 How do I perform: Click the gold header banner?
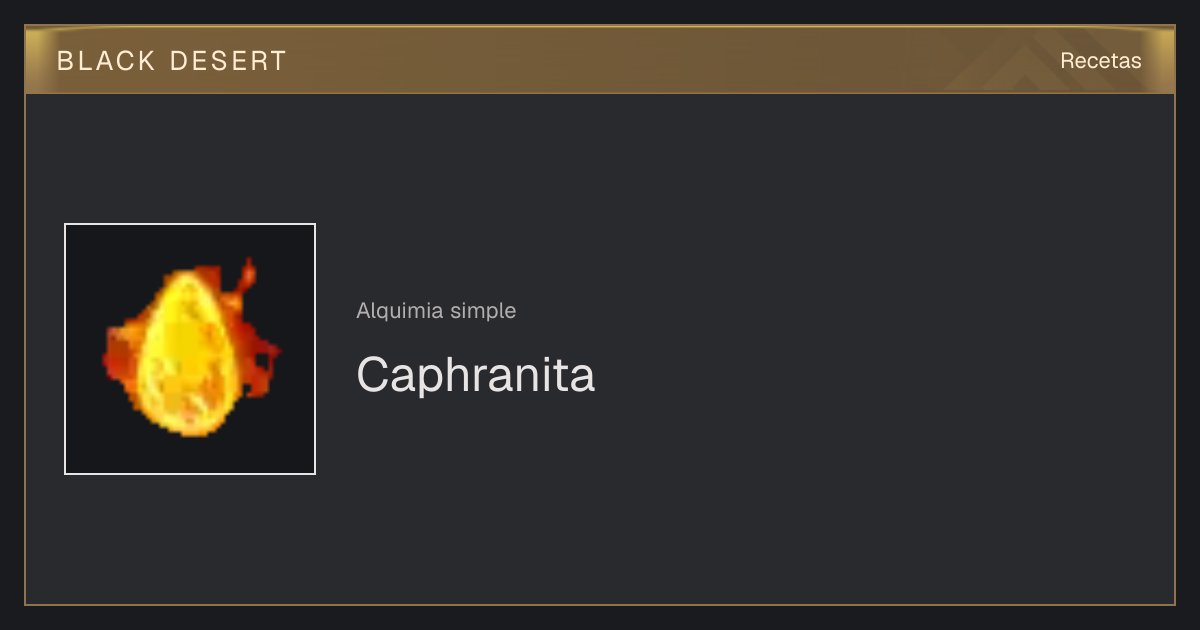pyautogui.click(x=600, y=60)
